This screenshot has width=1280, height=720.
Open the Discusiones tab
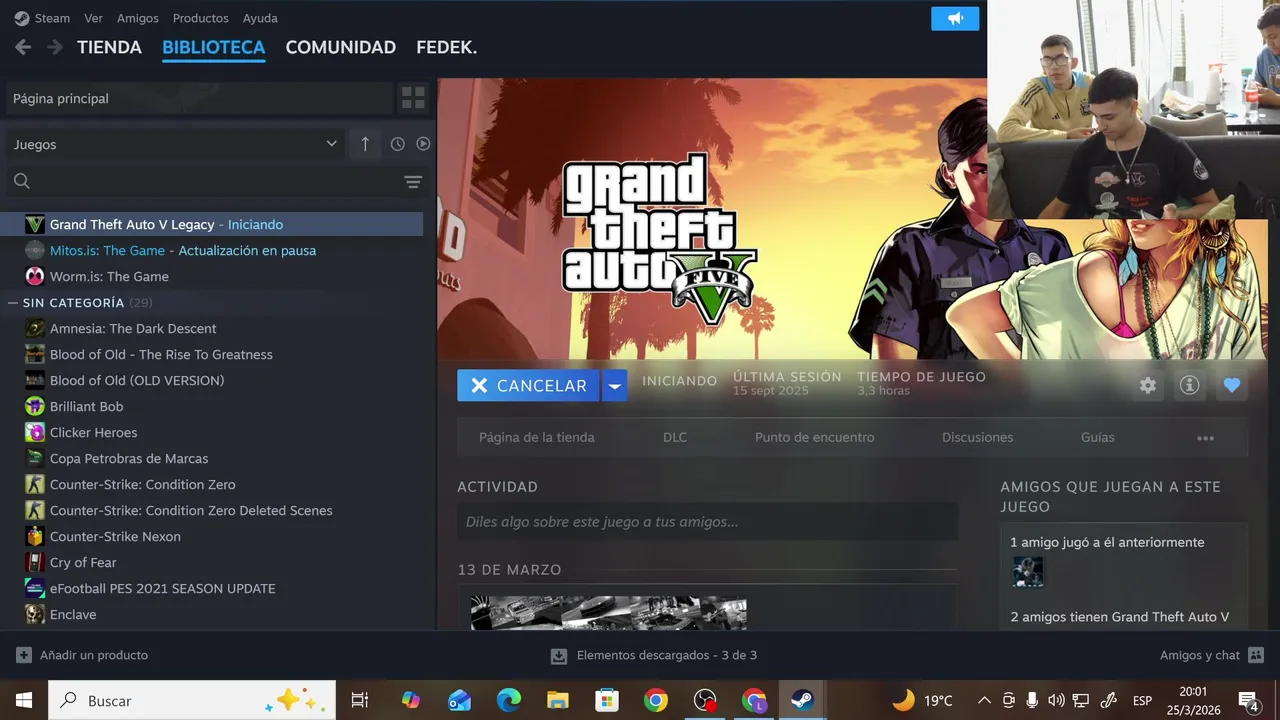coord(978,437)
